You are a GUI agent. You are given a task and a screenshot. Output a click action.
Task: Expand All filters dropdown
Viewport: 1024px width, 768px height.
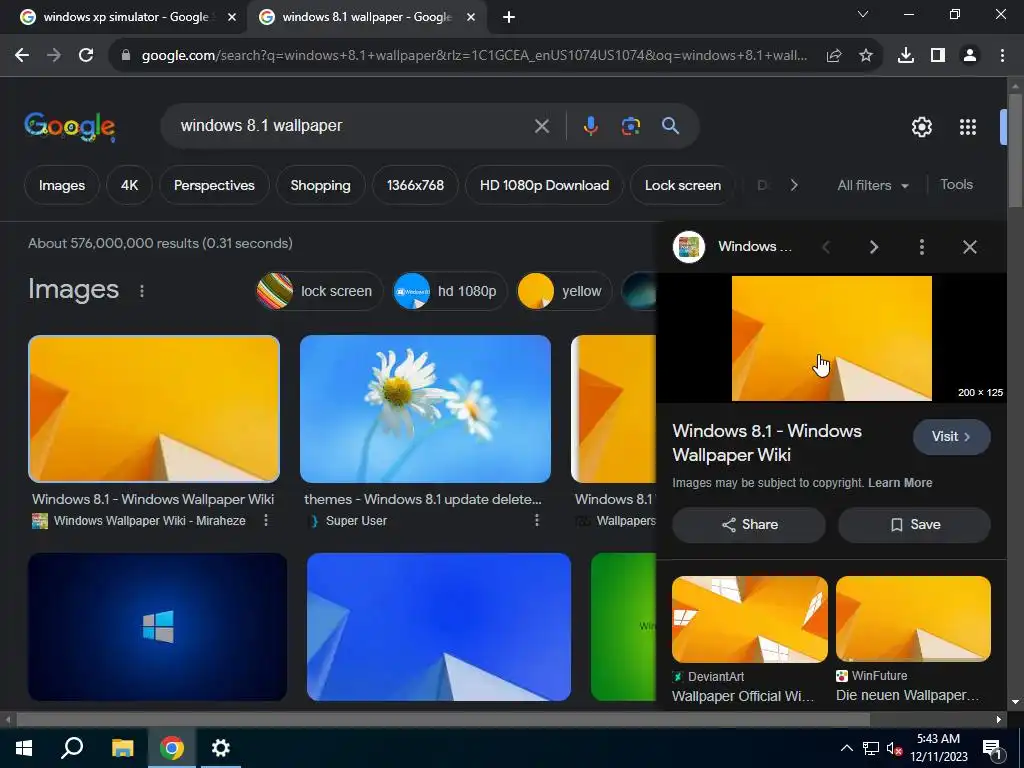pyautogui.click(x=873, y=185)
